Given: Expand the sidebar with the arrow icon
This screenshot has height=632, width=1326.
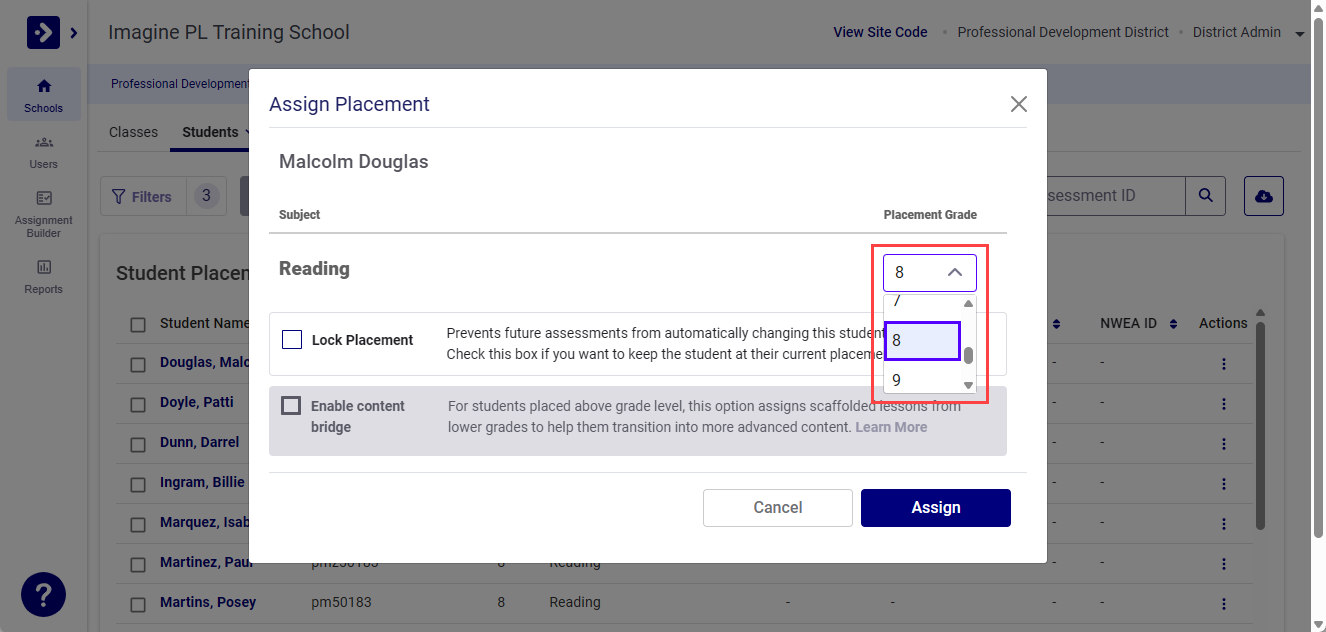Looking at the screenshot, I should 73,33.
